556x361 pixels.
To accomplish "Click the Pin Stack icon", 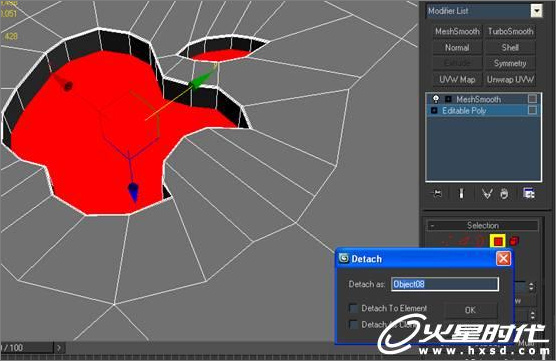I will coord(437,194).
